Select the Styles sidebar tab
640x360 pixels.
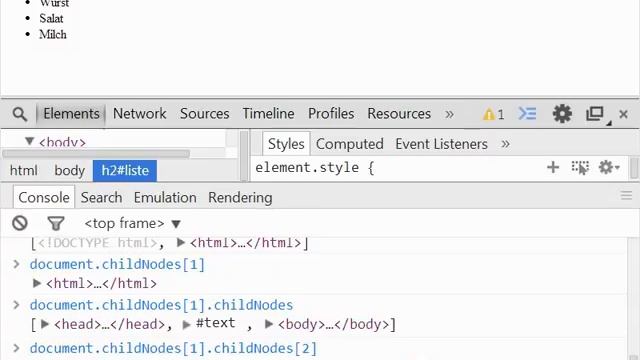[286, 144]
